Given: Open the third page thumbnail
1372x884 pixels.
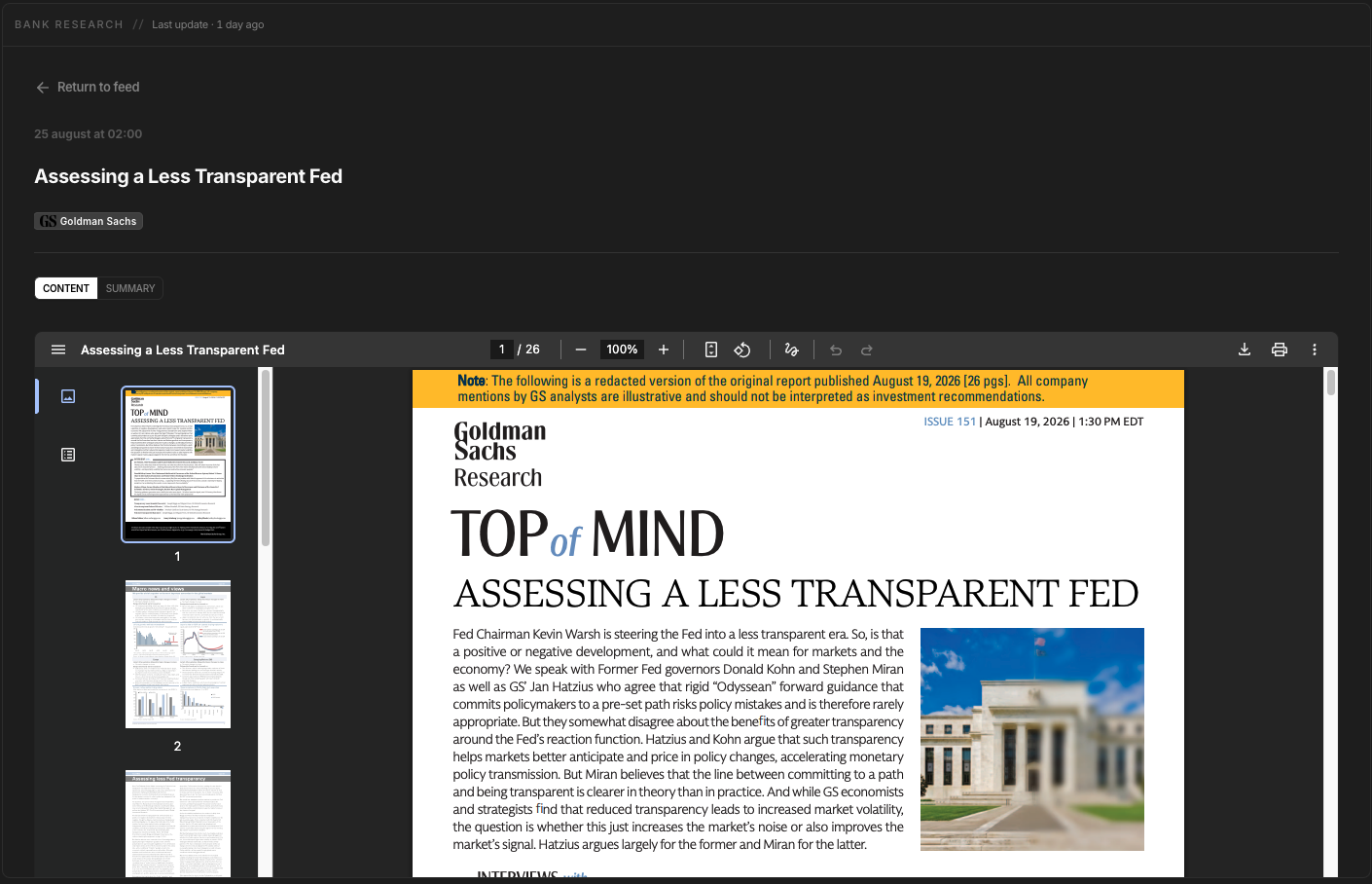Looking at the screenshot, I should pos(178,824).
